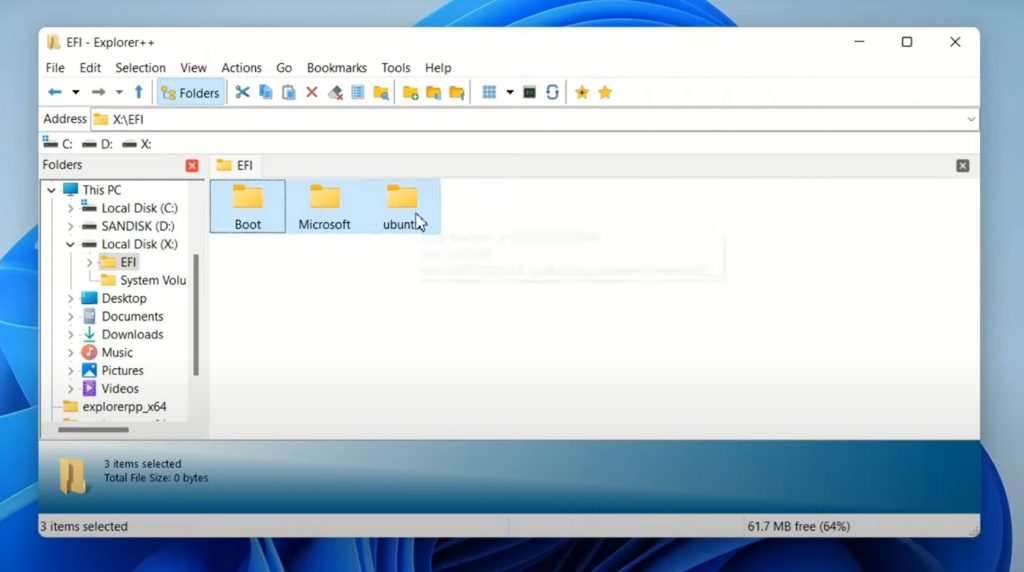
Task: Expand the address bar dropdown arrow
Action: click(x=971, y=119)
